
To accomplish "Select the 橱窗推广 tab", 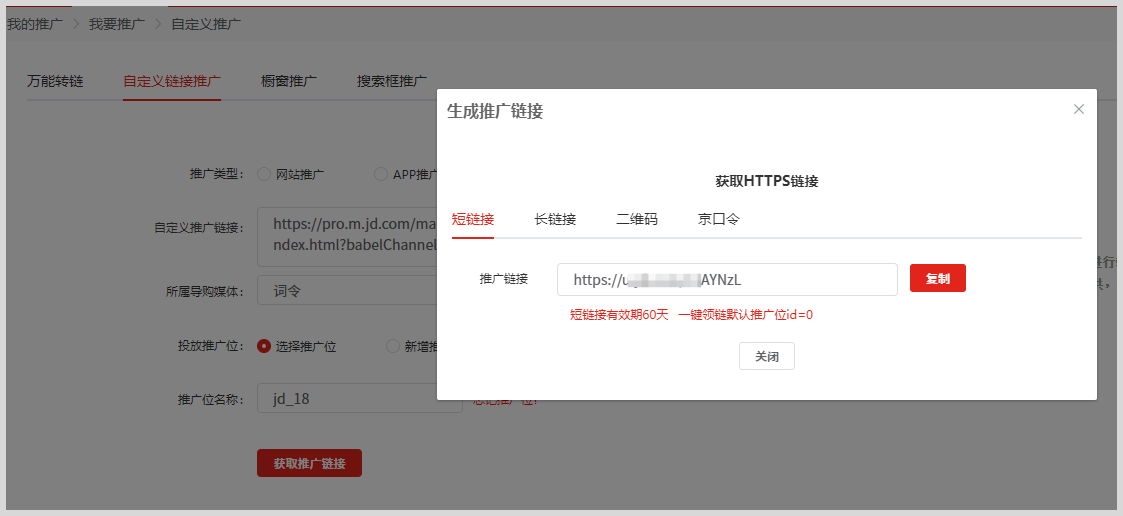I will click(289, 81).
